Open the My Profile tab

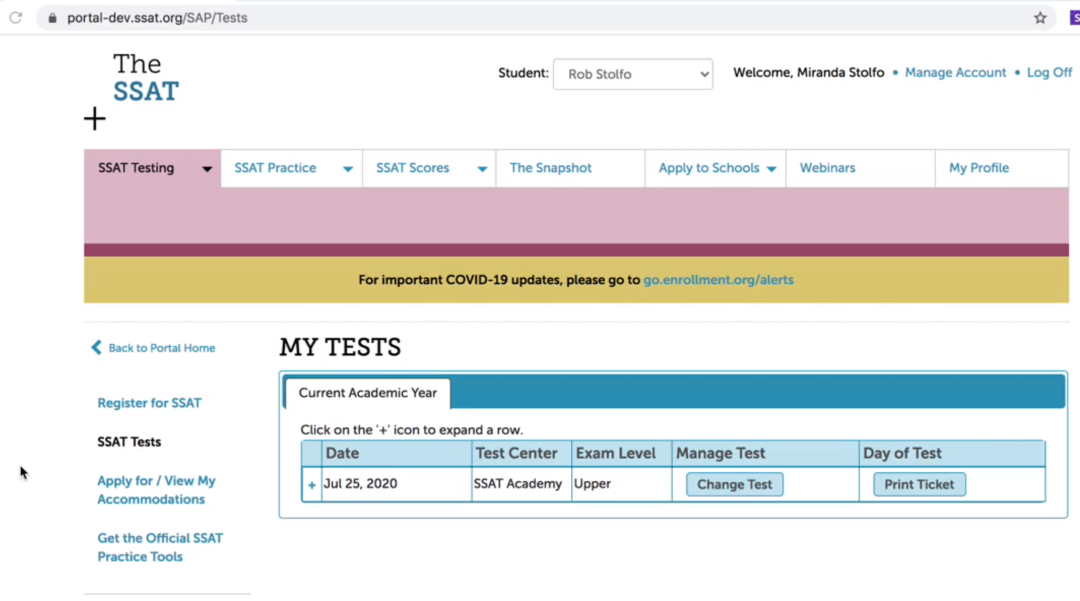pyautogui.click(x=978, y=168)
